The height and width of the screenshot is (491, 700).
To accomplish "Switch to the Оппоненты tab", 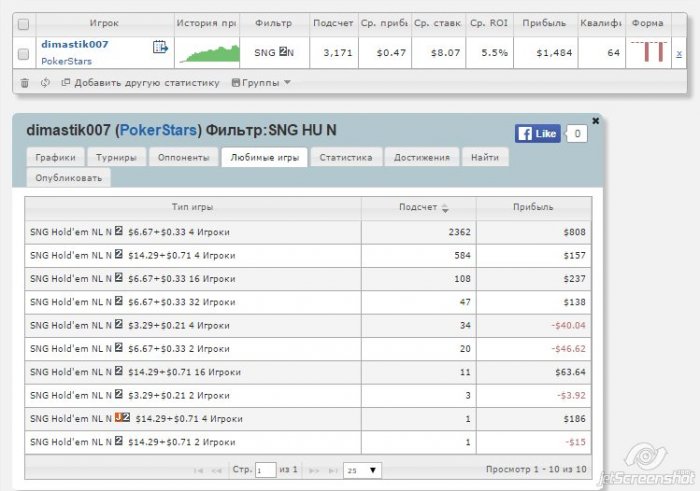I will pyautogui.click(x=183, y=158).
